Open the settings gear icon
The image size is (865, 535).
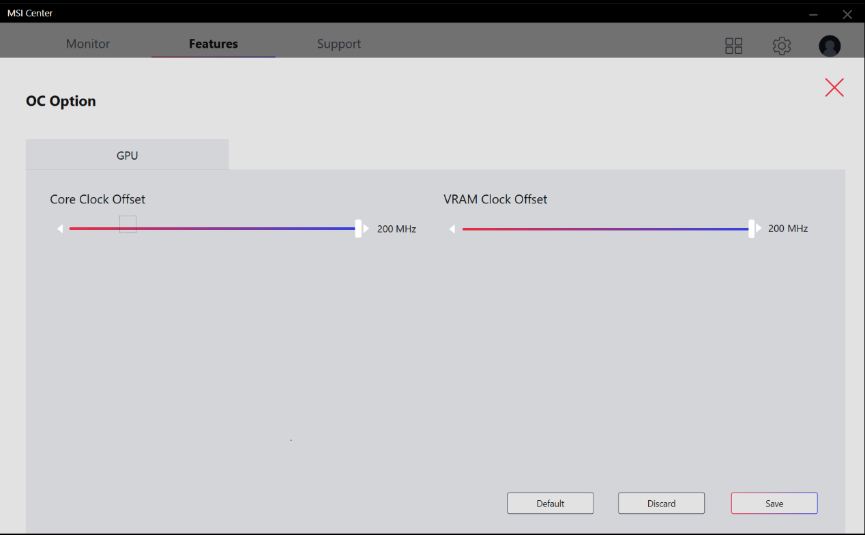tap(782, 46)
